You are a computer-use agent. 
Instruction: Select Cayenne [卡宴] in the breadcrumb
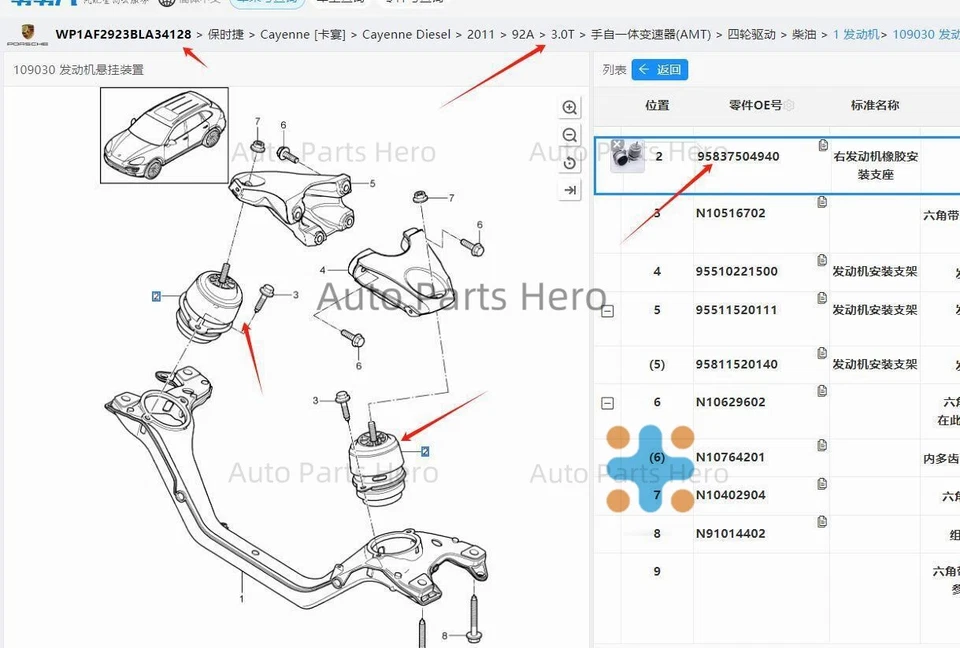(x=303, y=34)
